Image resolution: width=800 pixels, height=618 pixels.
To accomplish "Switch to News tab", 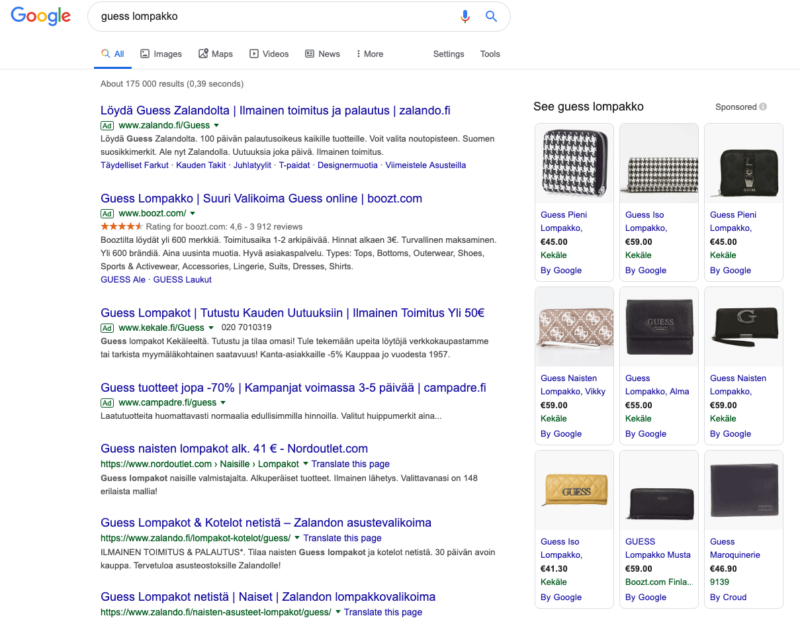I will [x=322, y=54].
